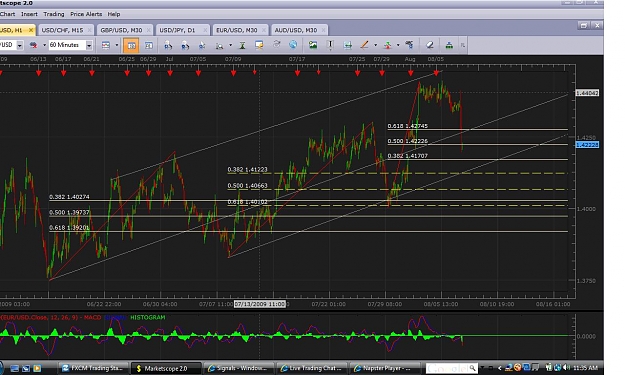Click the HISTOGRAM indicator label
This screenshot has height=375, width=625.
(x=147, y=318)
